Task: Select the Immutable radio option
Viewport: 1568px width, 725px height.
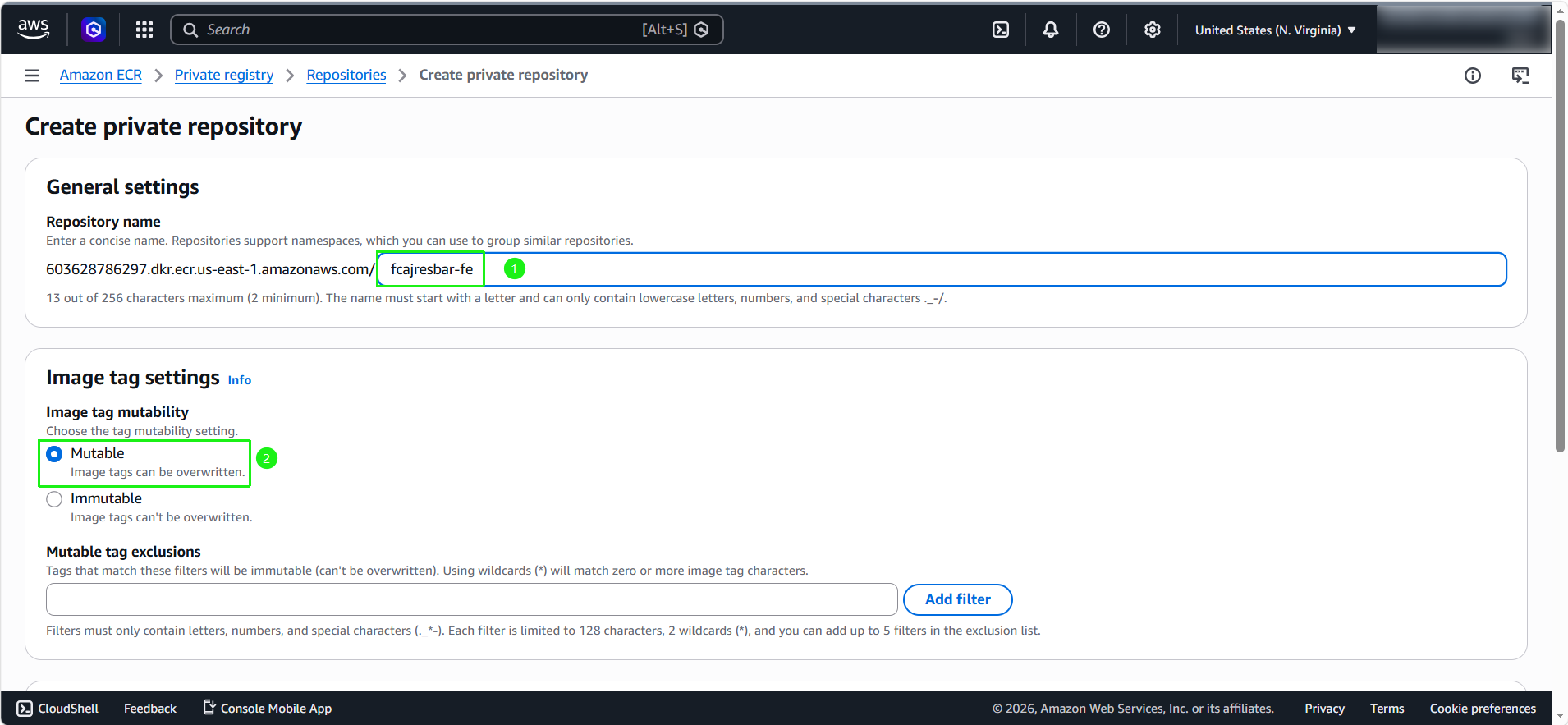Action: (x=54, y=499)
